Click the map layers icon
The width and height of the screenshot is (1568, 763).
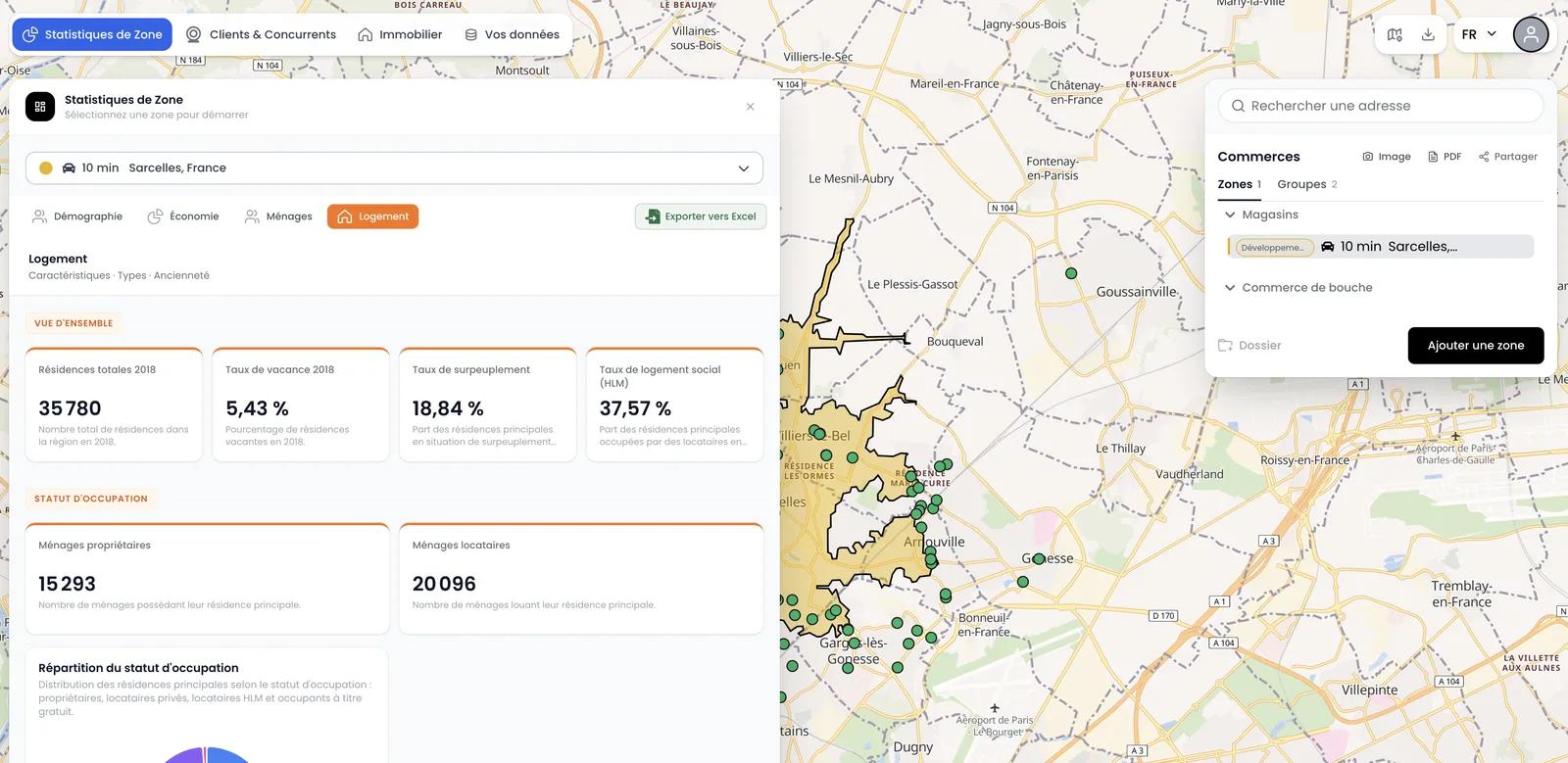(x=1395, y=34)
